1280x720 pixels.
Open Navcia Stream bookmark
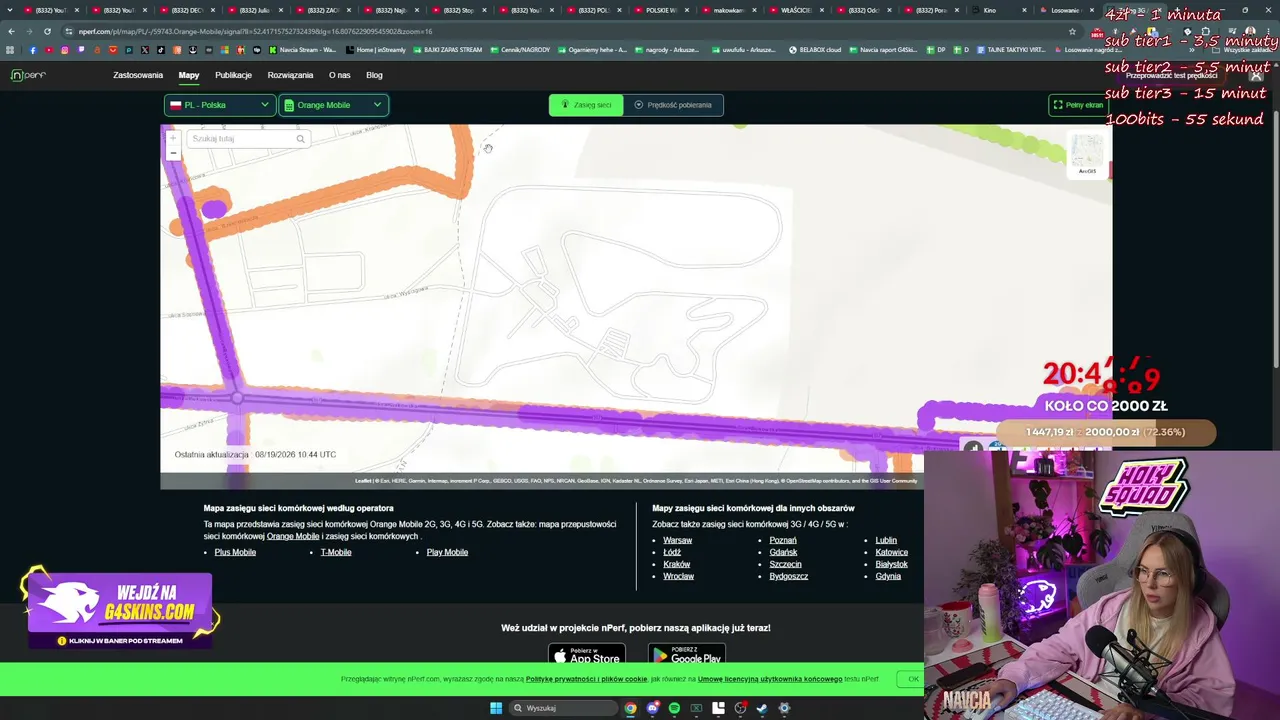pyautogui.click(x=303, y=50)
